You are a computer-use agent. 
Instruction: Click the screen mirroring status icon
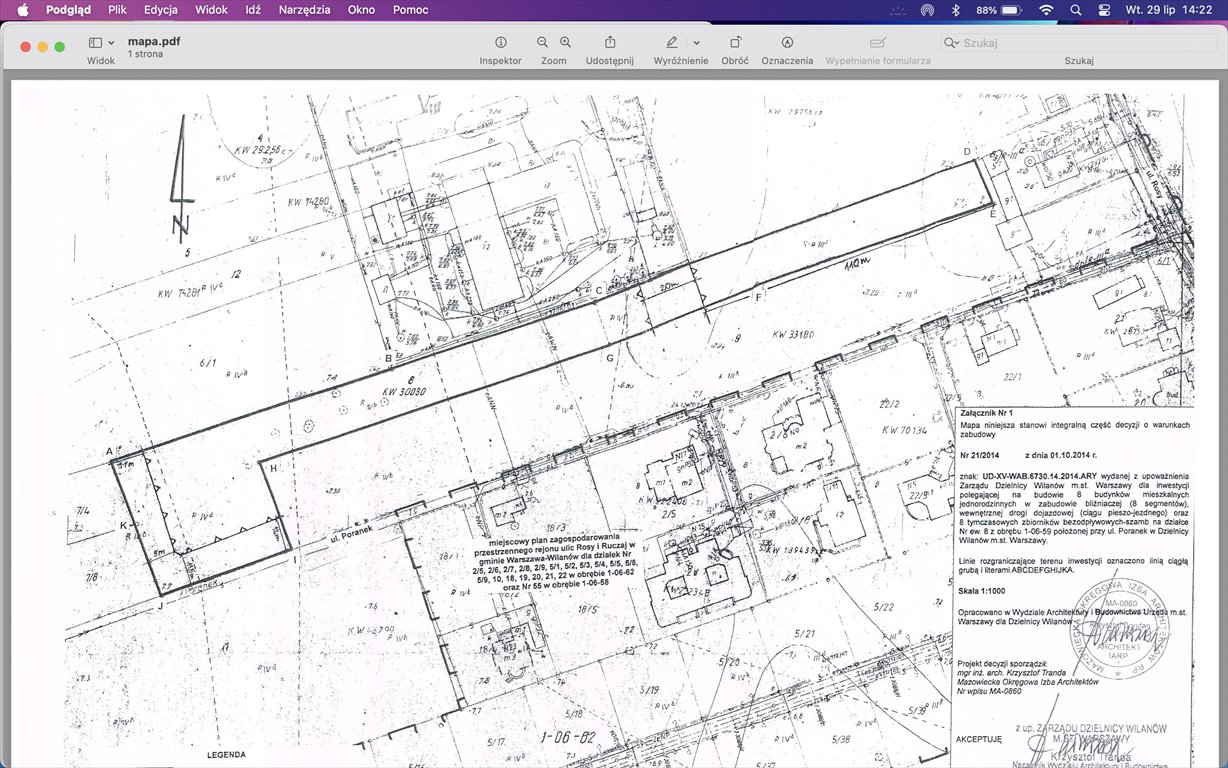[927, 10]
